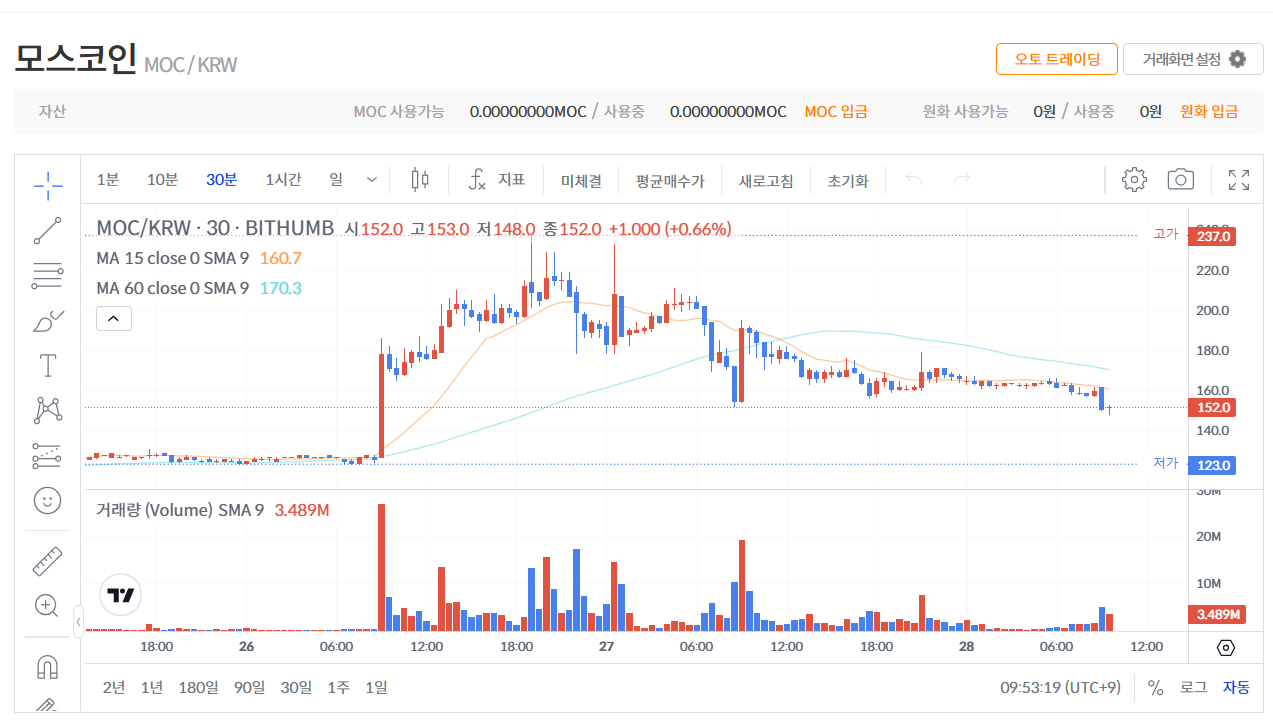Screen dimensions: 1273x728
Task: Click the 237.0 high price label
Action: point(1211,236)
